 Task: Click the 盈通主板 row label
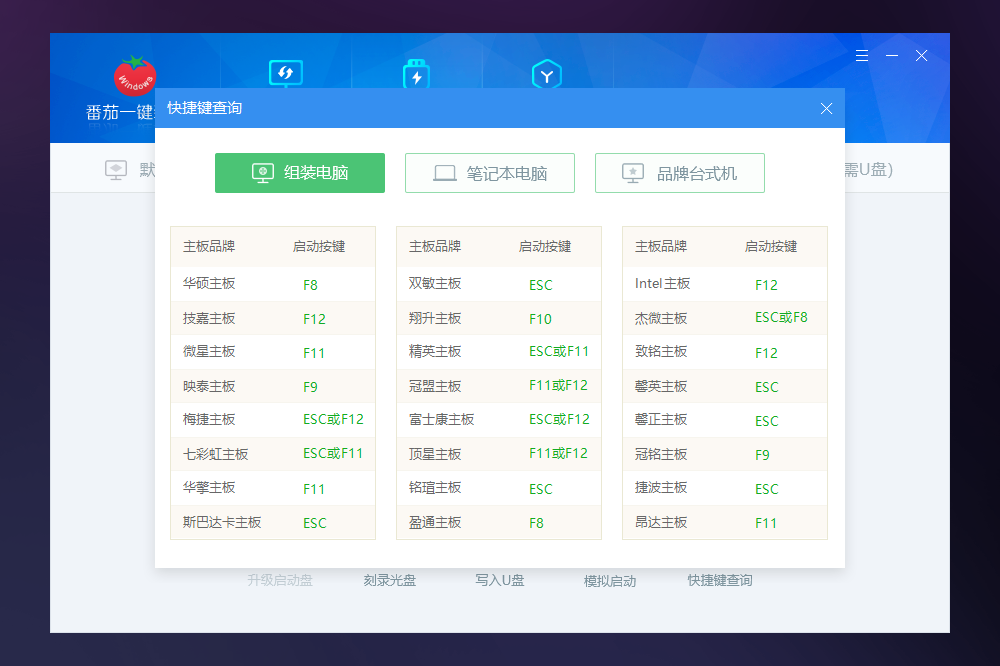pyautogui.click(x=435, y=522)
